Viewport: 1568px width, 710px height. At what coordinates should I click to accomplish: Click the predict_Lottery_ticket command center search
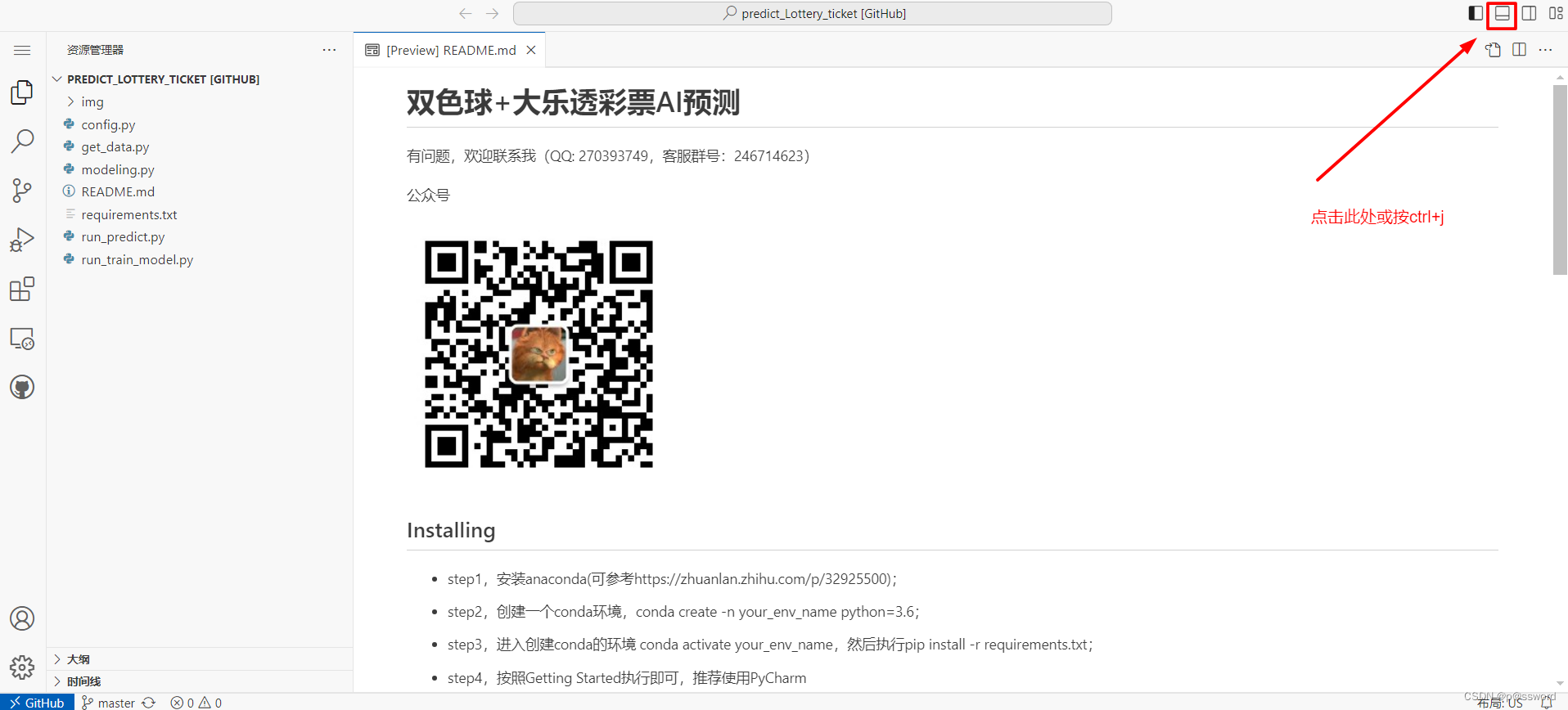(x=812, y=13)
